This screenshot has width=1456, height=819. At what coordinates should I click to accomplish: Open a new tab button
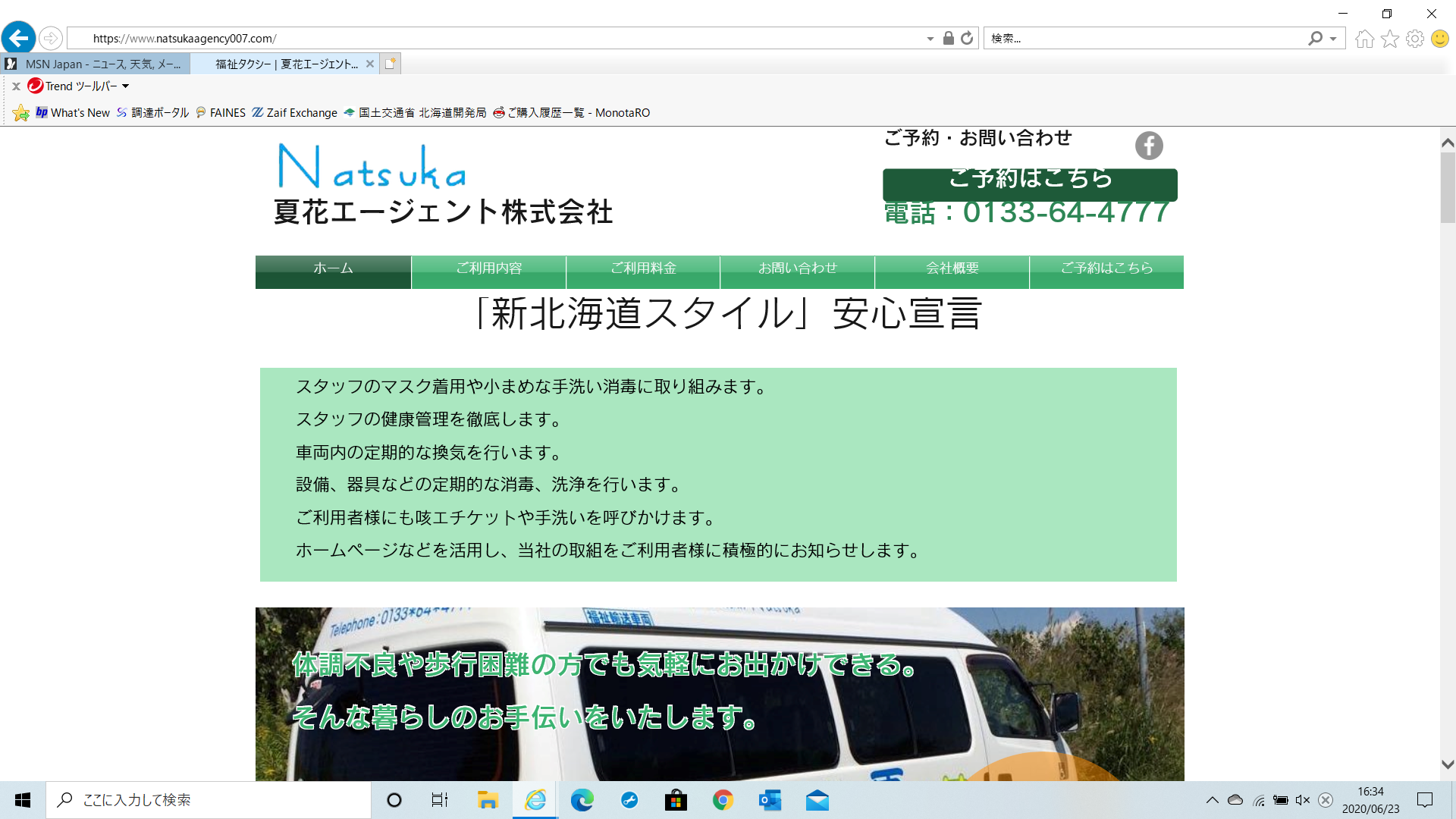(390, 64)
